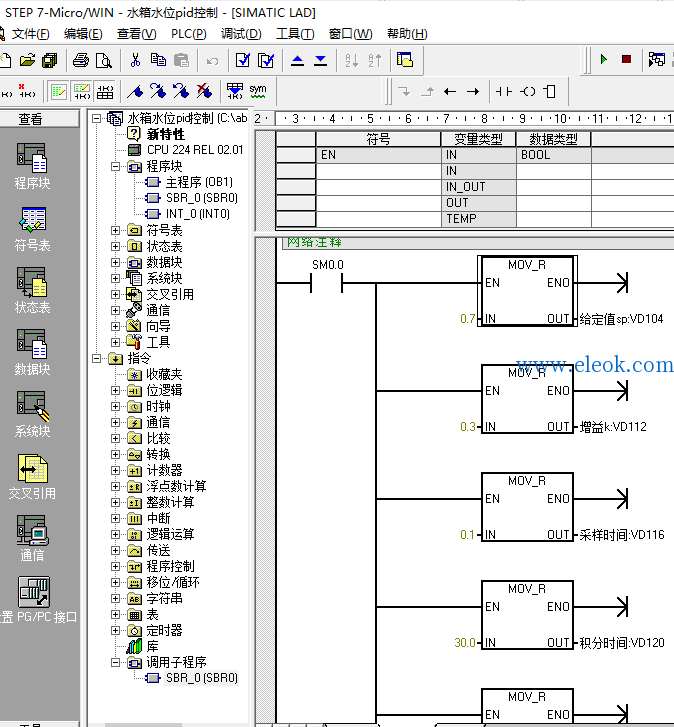Insert a contact from the toolbar
674x727 pixels.
coord(504,91)
